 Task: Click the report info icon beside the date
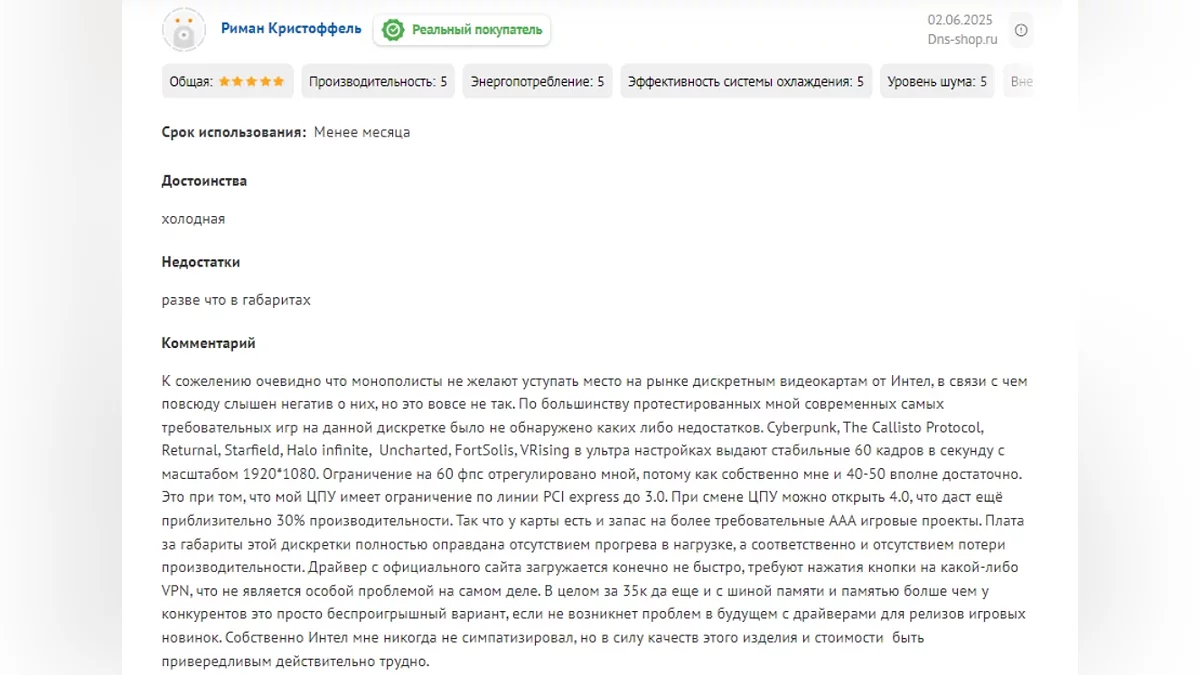(1021, 30)
